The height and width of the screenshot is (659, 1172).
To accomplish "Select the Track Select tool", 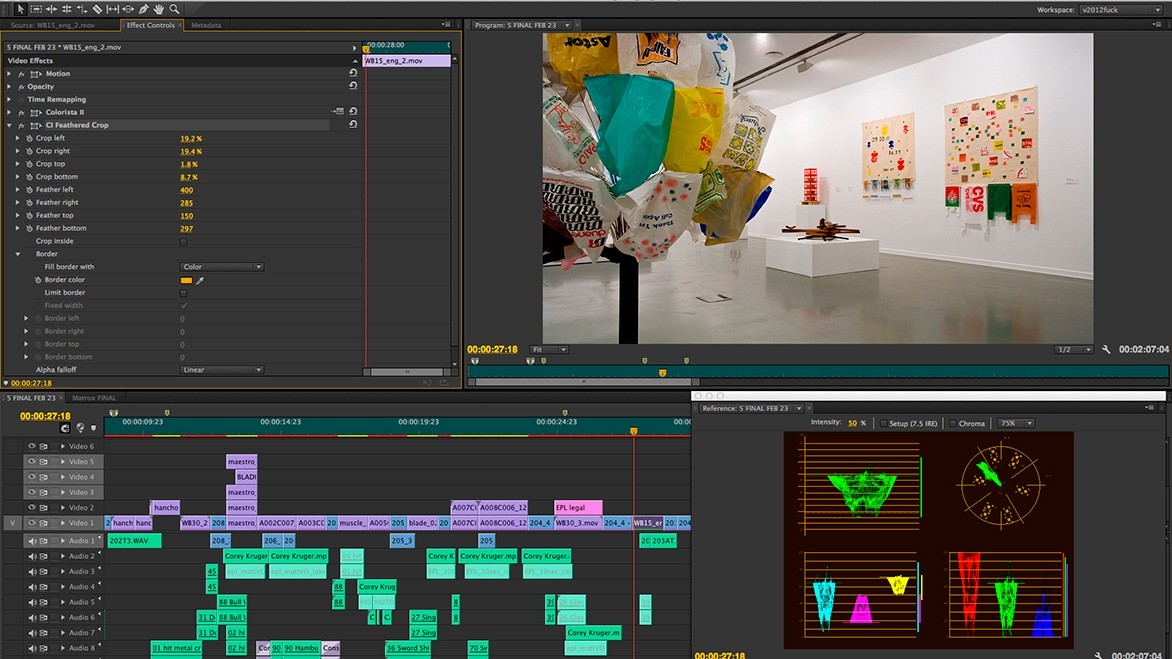I will tap(35, 9).
